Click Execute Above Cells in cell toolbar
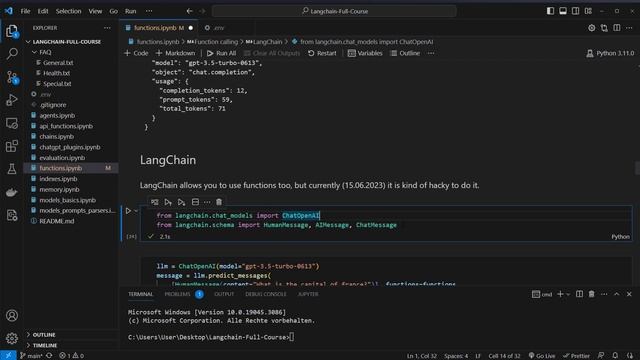Screen dimensions: 640x360 168,202
